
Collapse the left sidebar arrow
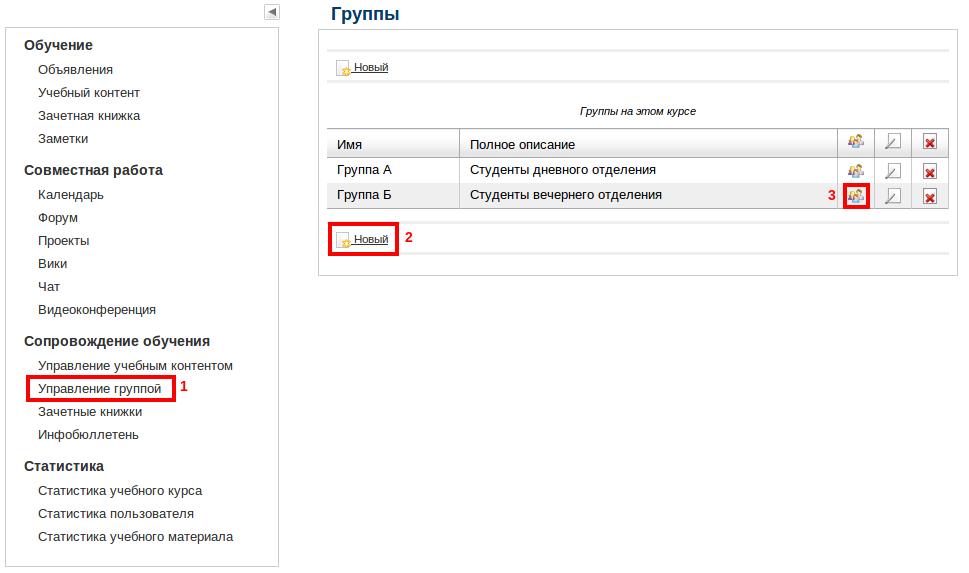tap(272, 12)
